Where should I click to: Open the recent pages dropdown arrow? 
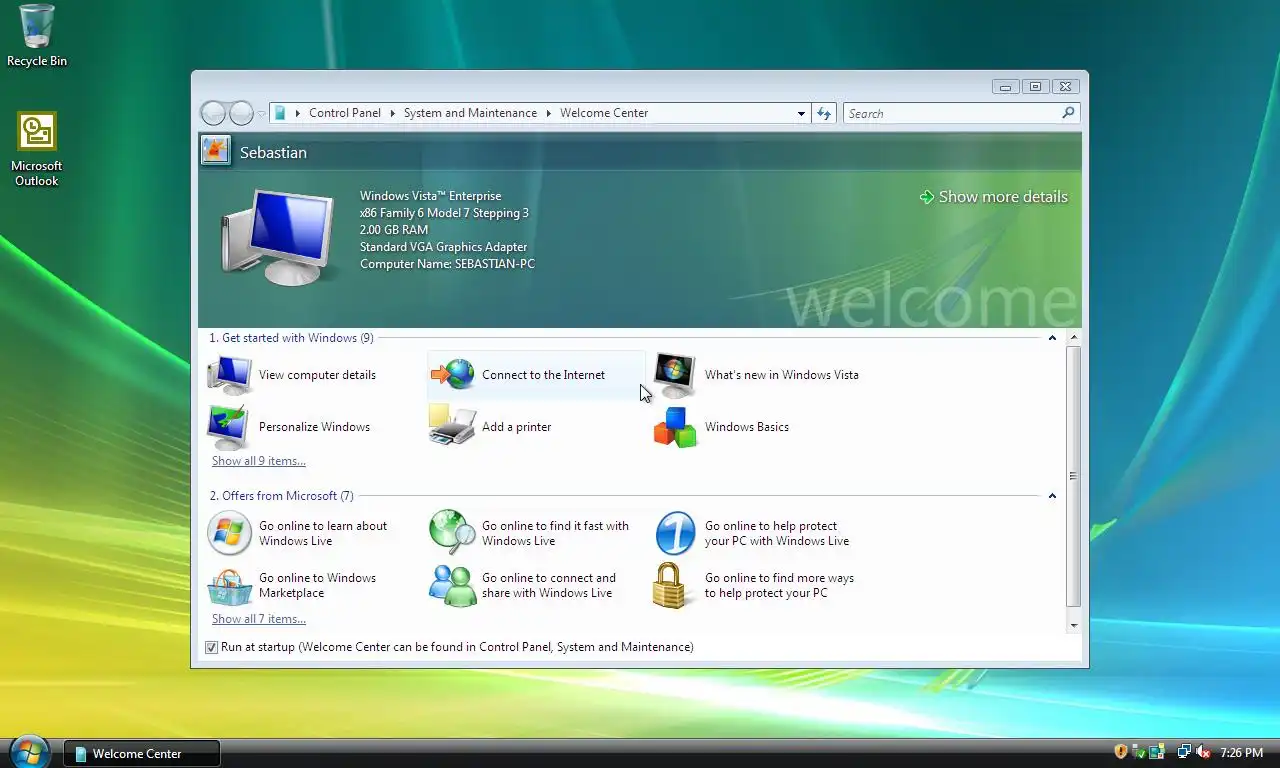[x=261, y=114]
